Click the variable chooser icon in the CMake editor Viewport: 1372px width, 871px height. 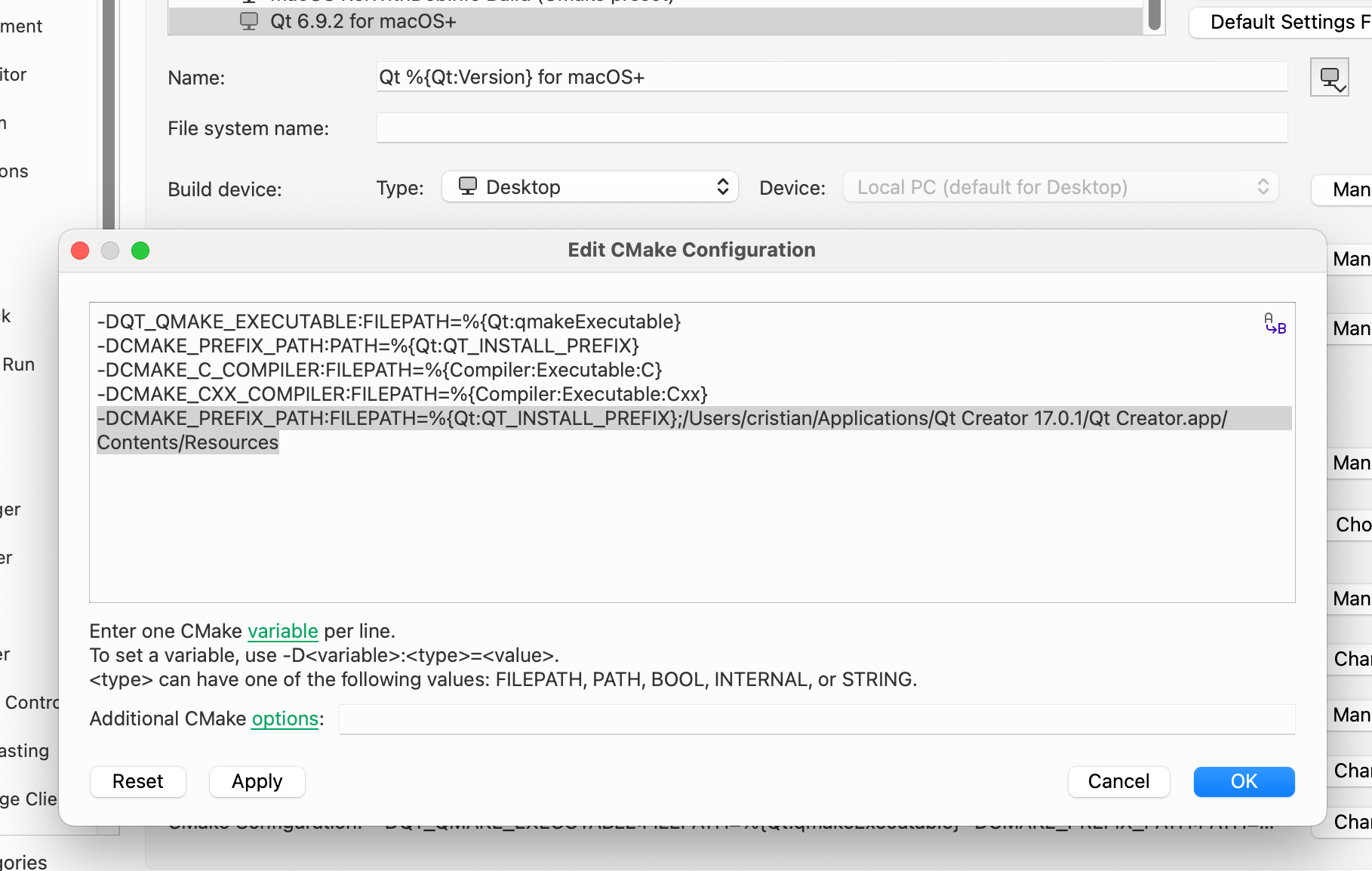pos(1275,324)
